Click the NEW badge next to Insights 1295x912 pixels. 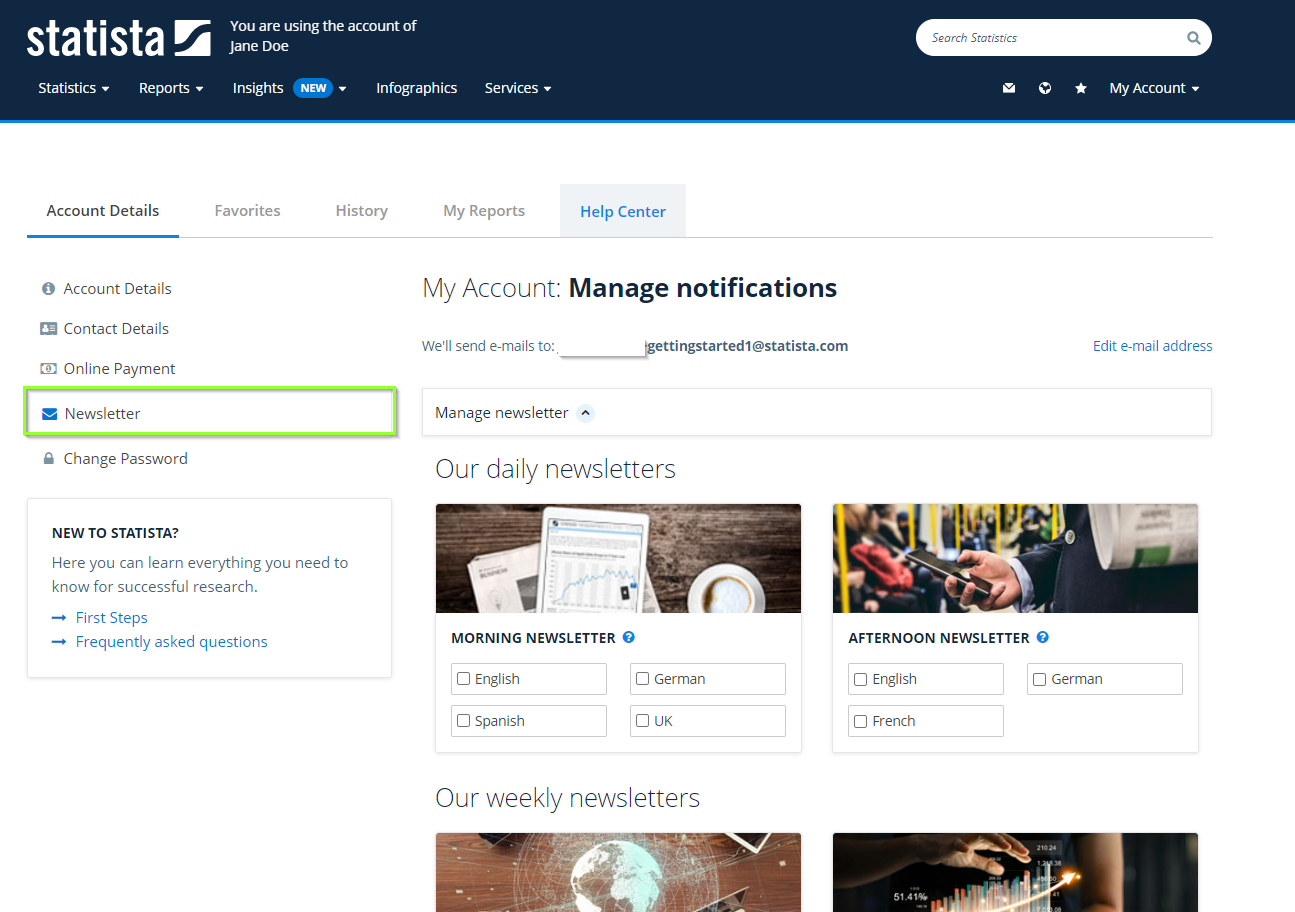pyautogui.click(x=313, y=88)
